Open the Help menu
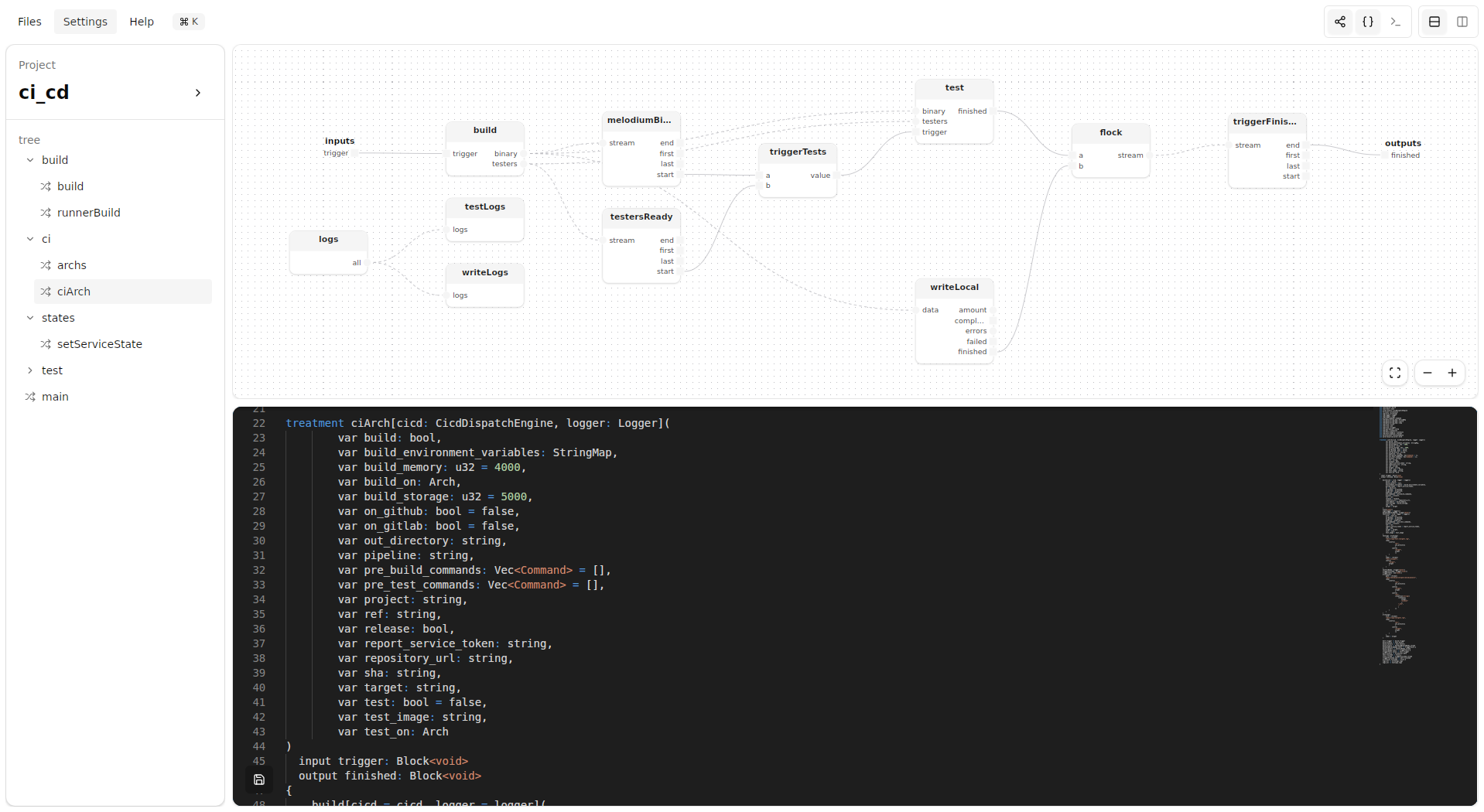 point(141,22)
